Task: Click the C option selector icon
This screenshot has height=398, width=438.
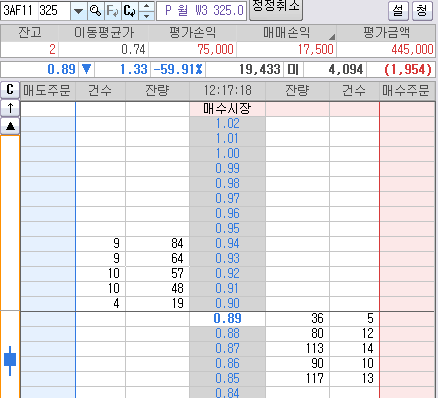Action: click(x=129, y=11)
